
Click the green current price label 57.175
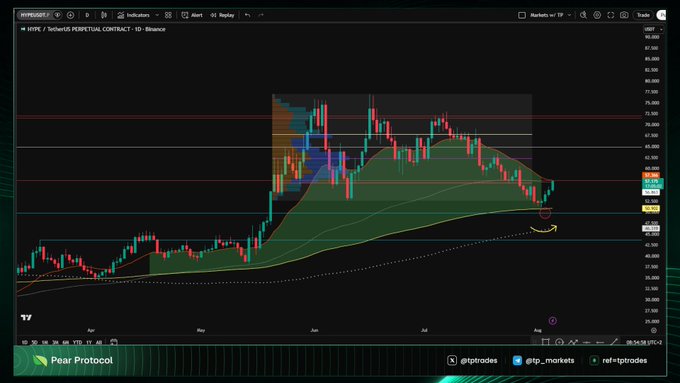click(653, 183)
